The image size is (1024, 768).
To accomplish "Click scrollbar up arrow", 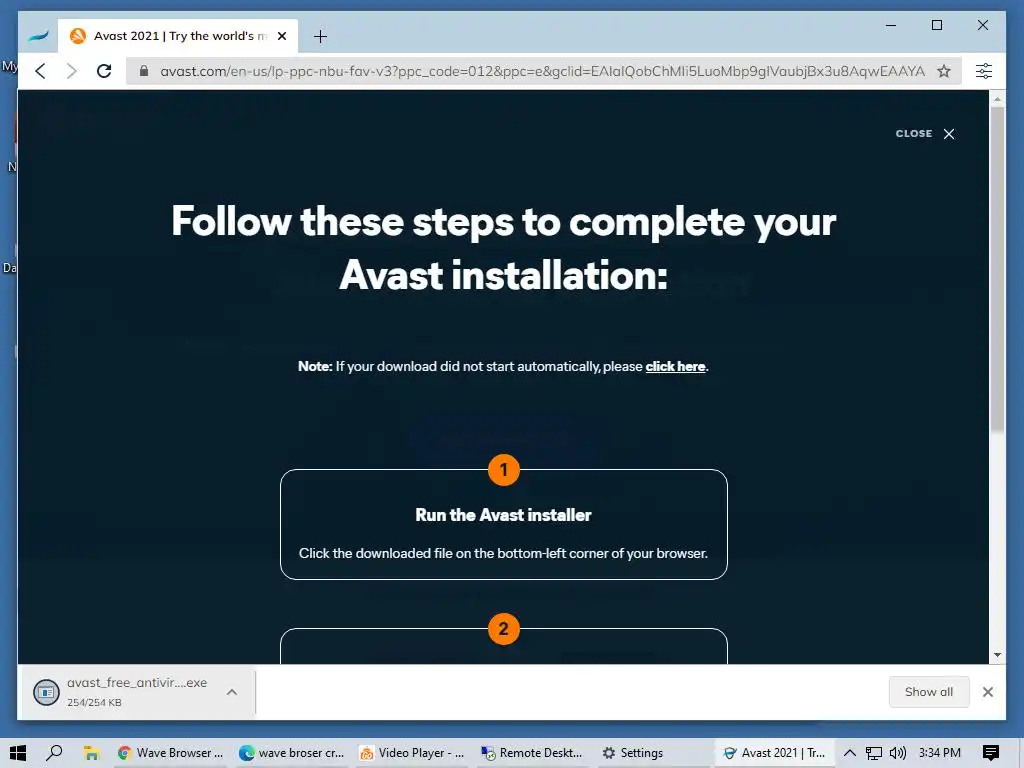I will click(x=997, y=99).
